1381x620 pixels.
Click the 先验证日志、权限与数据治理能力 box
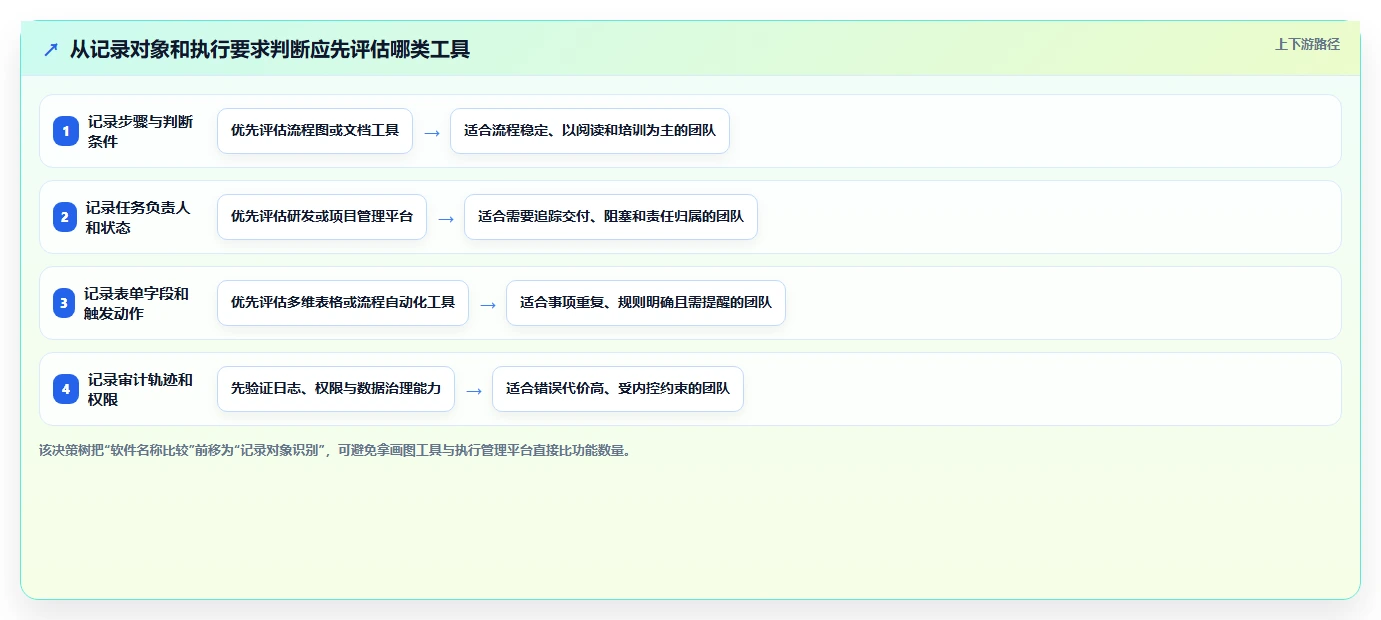(336, 389)
